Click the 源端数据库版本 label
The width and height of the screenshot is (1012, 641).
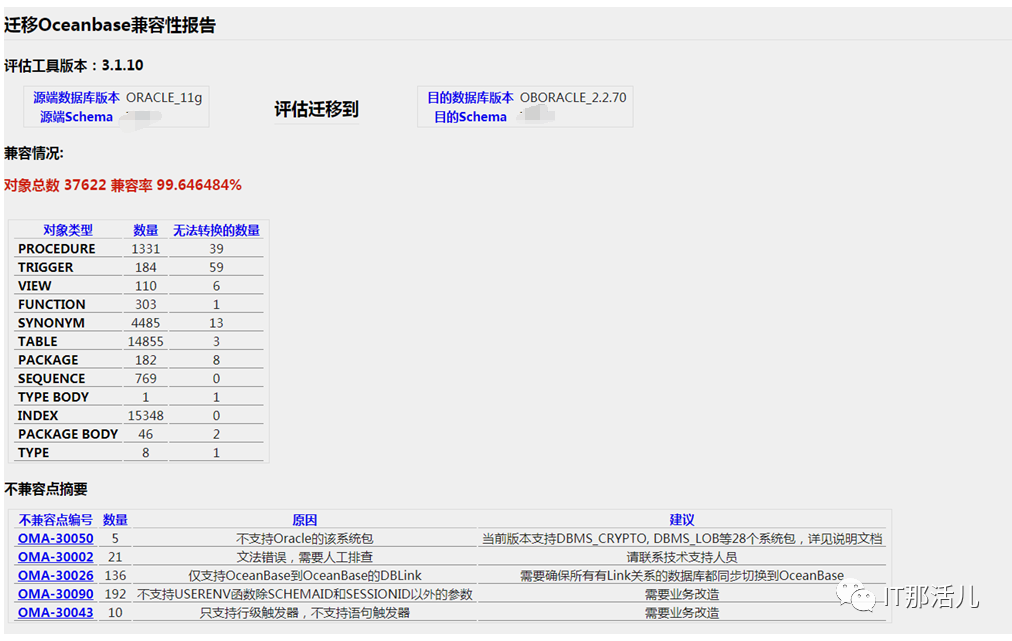pos(76,97)
